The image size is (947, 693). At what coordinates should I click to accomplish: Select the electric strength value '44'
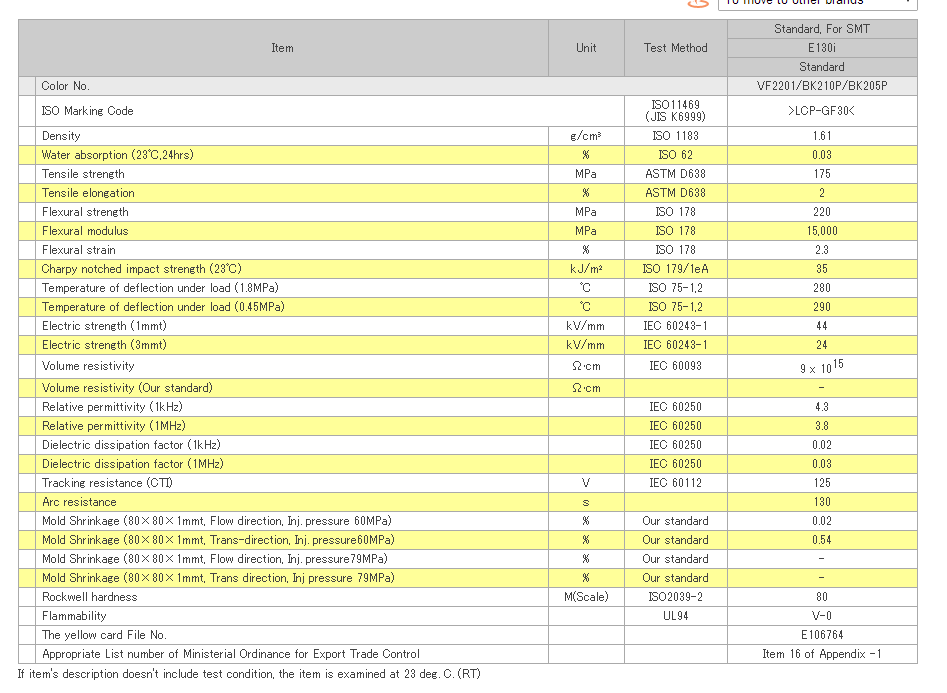(x=822, y=326)
